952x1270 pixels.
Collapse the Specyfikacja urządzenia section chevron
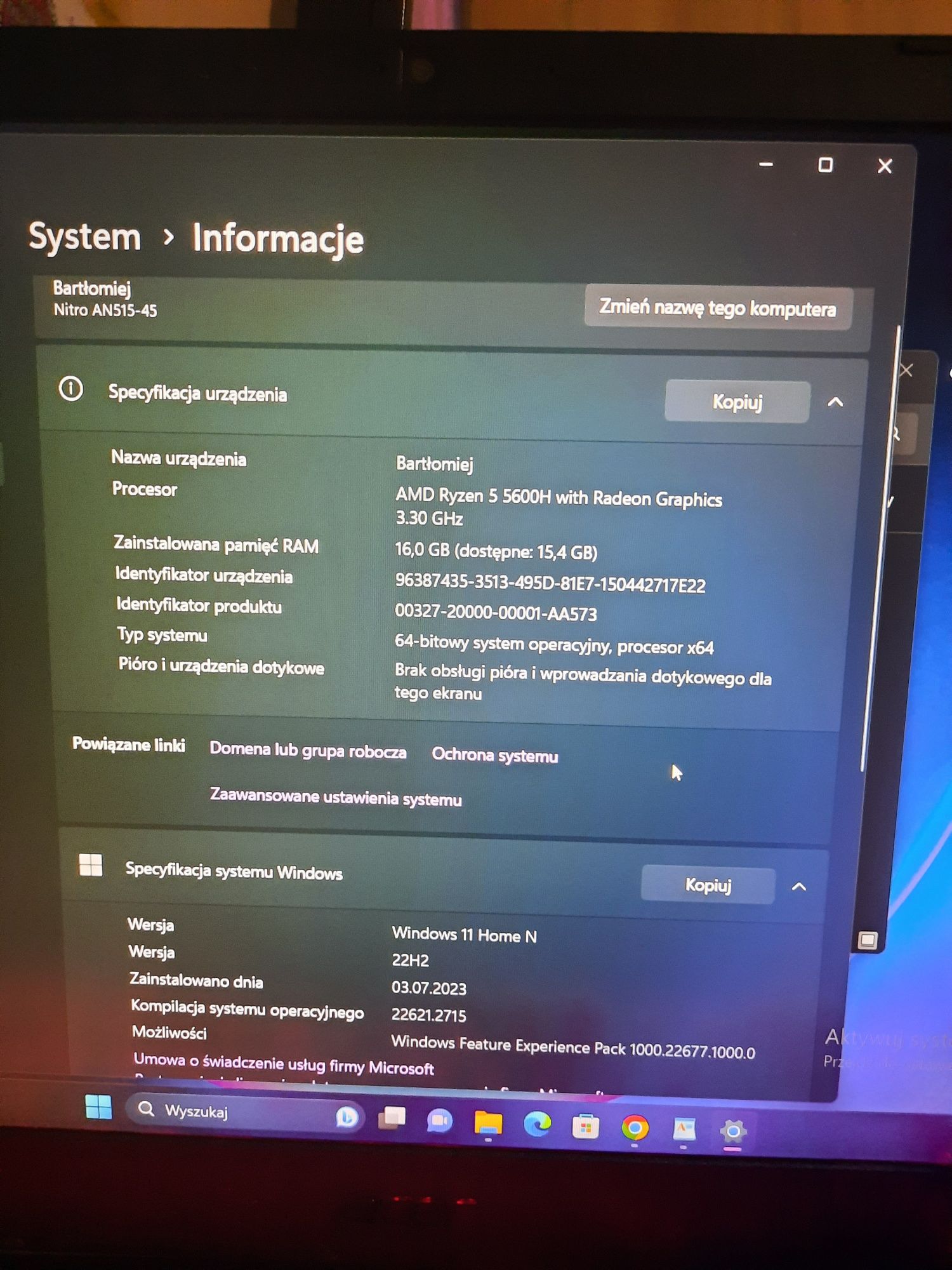coord(835,402)
